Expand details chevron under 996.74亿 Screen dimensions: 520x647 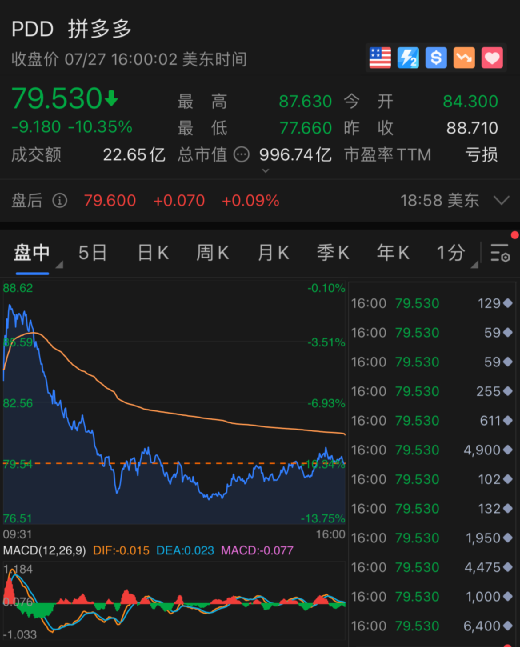point(265,170)
